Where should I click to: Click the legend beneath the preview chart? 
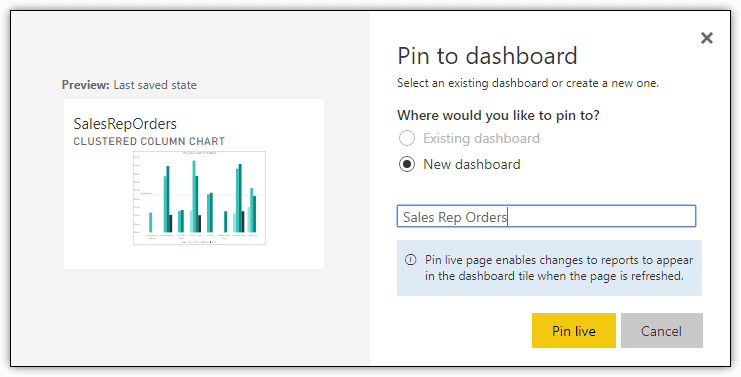pyautogui.click(x=199, y=242)
